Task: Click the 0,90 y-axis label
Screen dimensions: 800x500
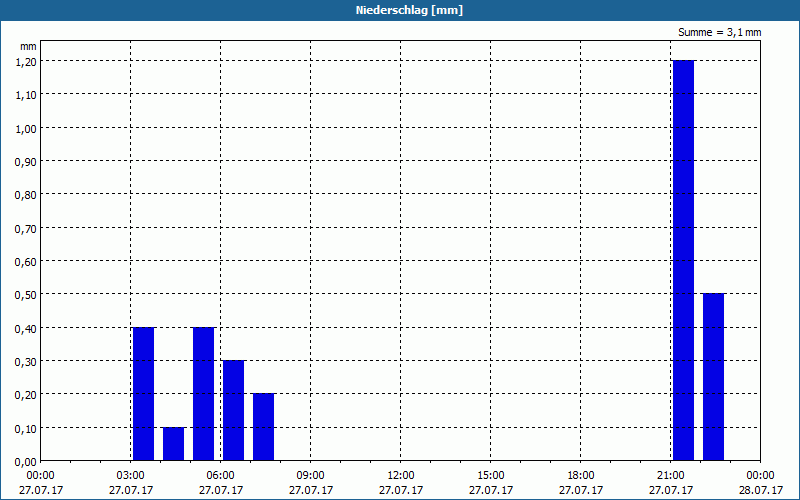Action: 26,161
